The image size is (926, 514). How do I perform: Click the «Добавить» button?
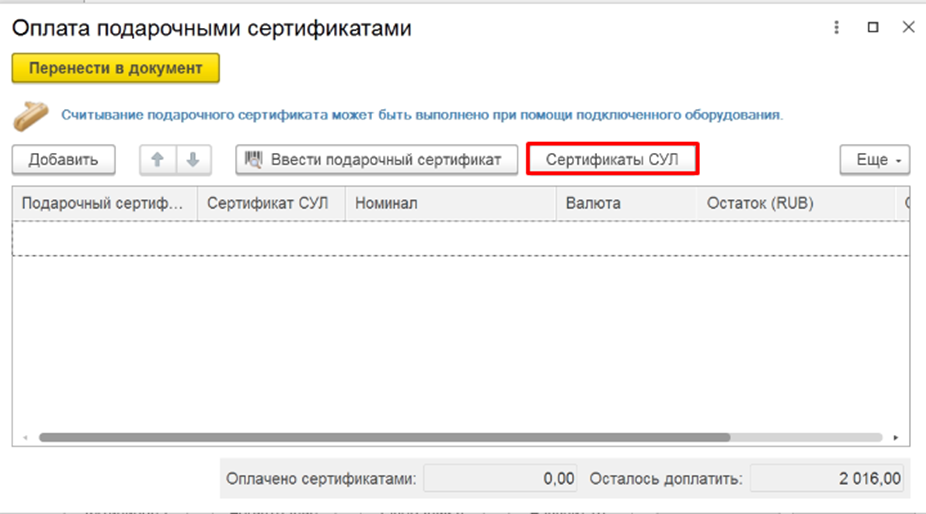[x=63, y=160]
